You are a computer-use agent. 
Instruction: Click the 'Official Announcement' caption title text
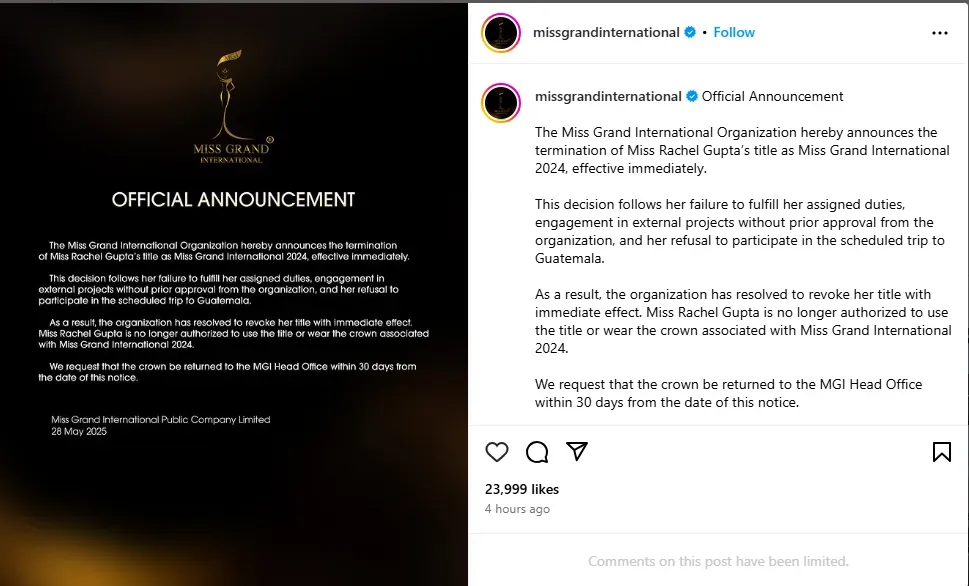[772, 96]
